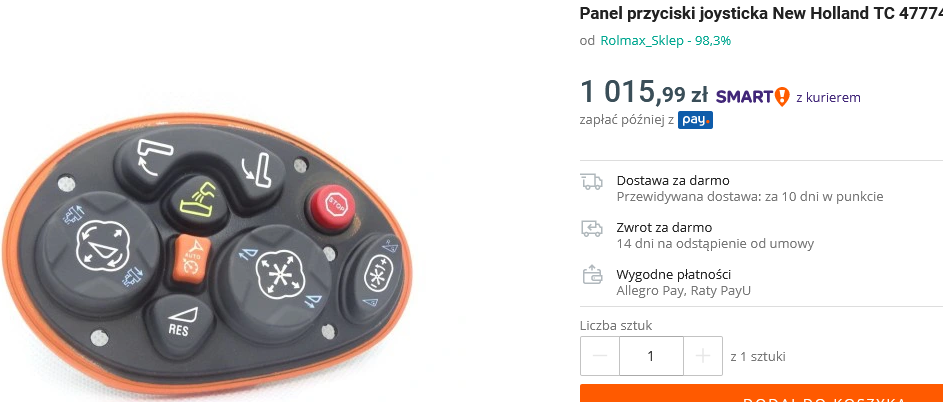Screen dimensions: 943x402
Task: Open the 'Zwrot za darmo' details
Action: [664, 227]
